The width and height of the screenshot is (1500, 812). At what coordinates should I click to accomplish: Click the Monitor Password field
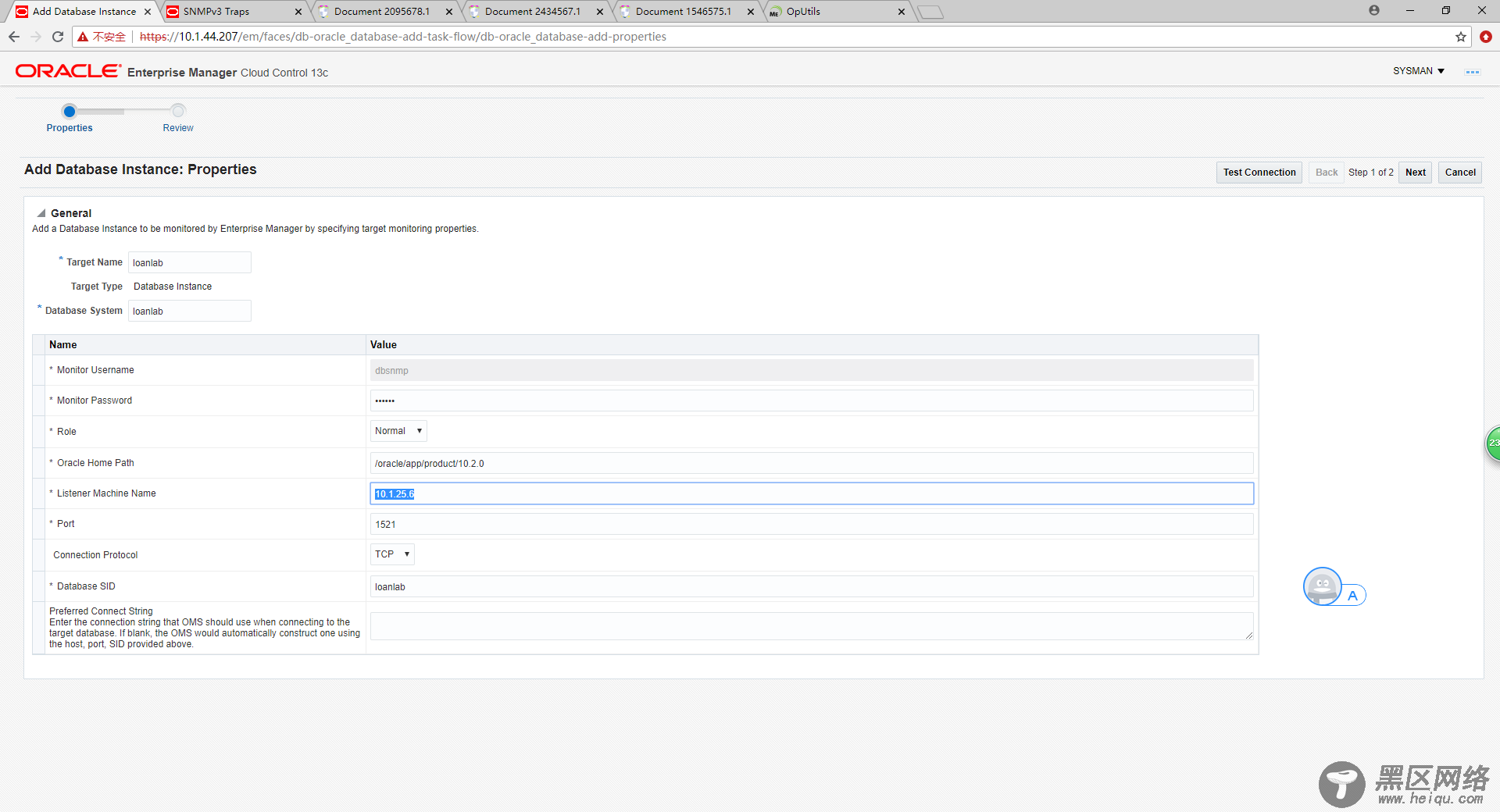click(812, 401)
